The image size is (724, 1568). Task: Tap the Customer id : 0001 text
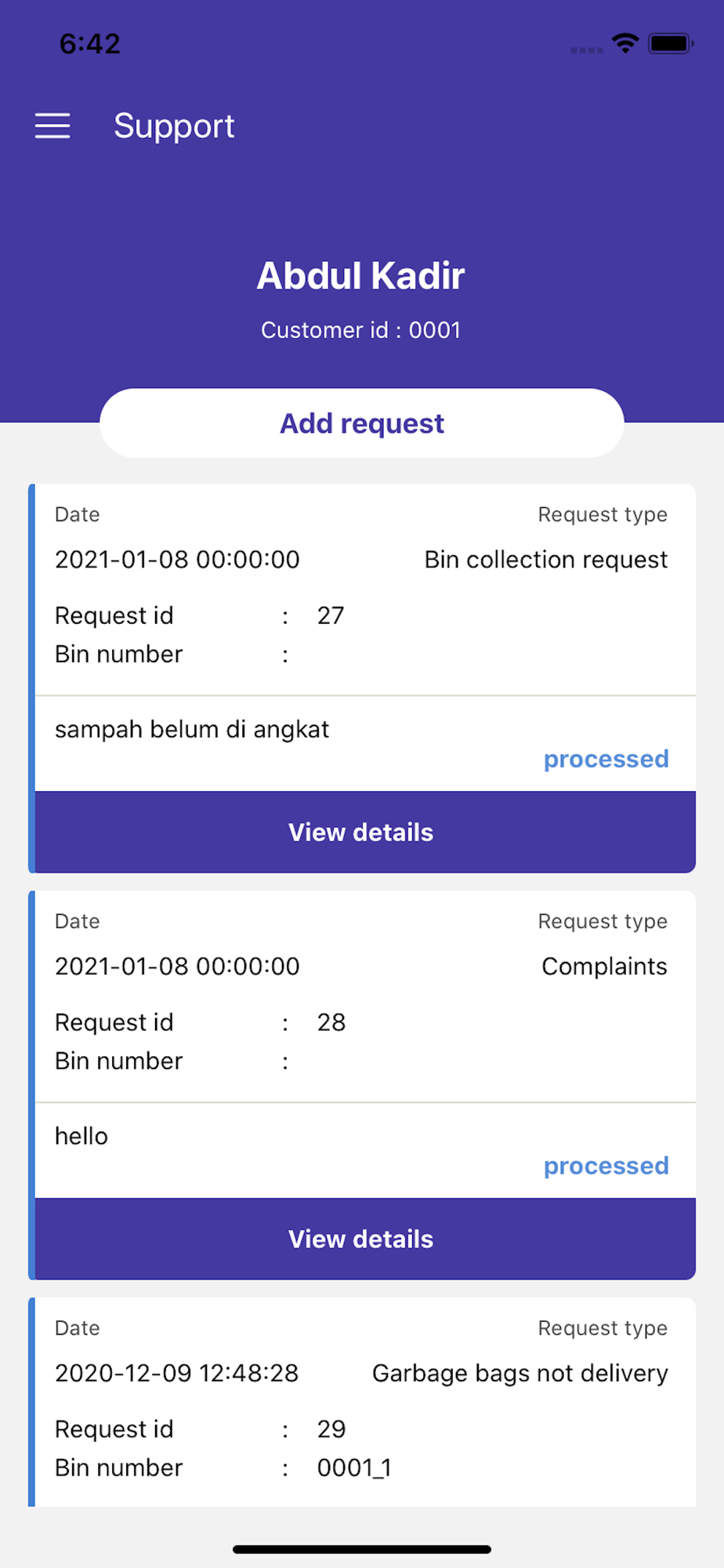pos(361,330)
